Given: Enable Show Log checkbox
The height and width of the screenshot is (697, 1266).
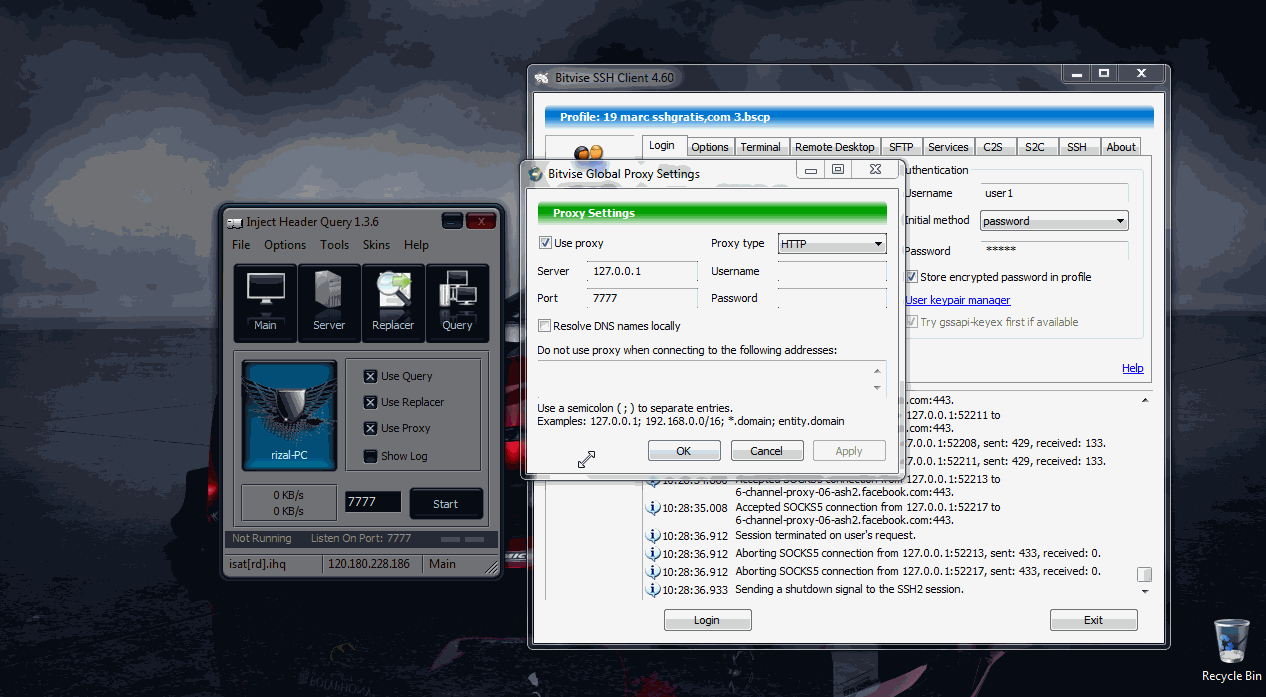Looking at the screenshot, I should [370, 456].
